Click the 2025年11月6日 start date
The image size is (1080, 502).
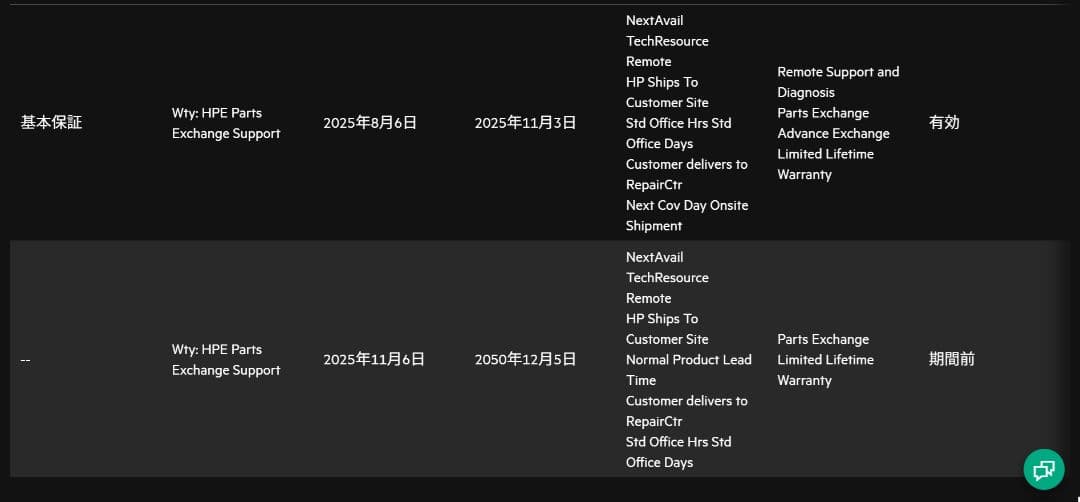point(374,360)
